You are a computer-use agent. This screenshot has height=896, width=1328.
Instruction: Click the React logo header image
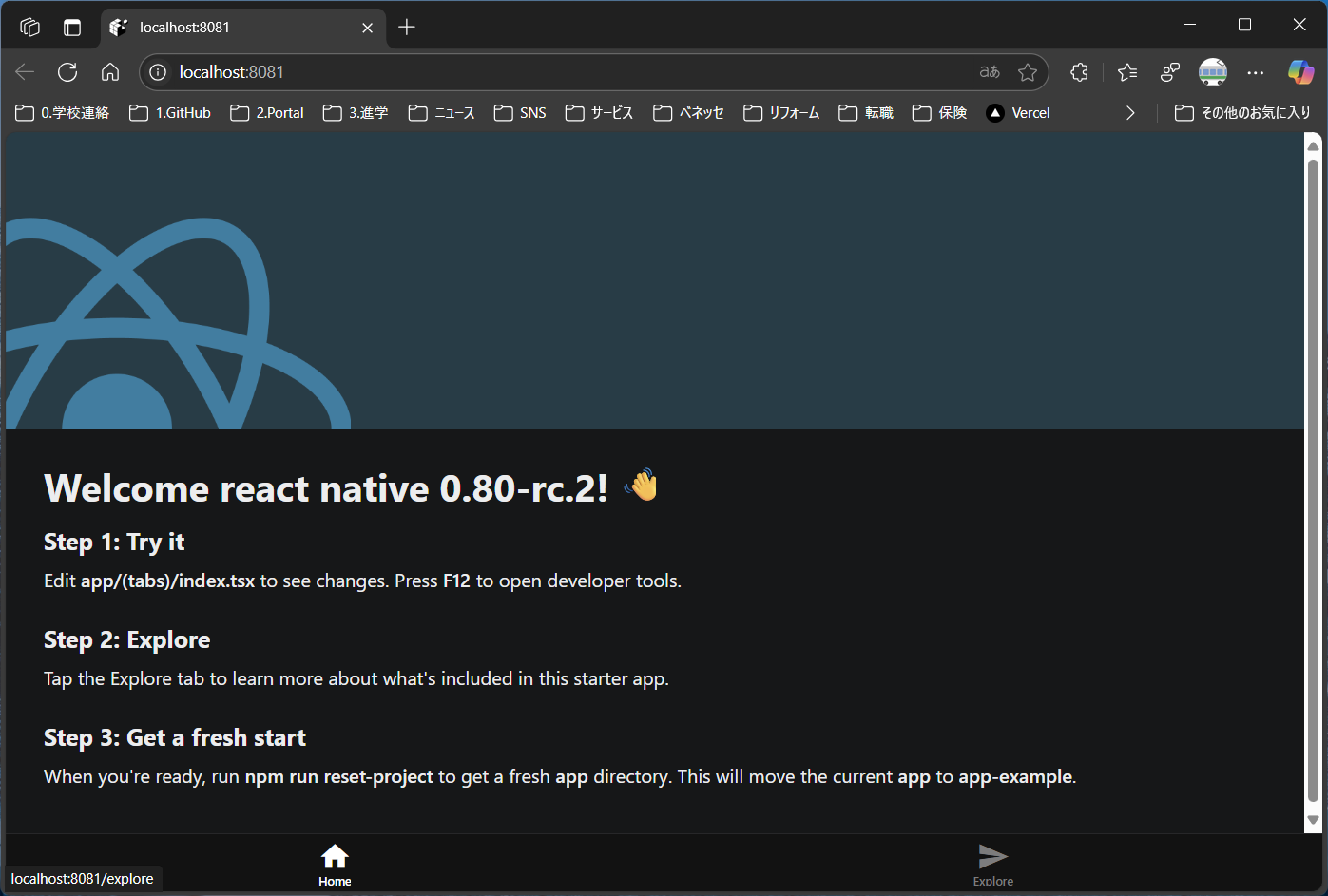click(x=179, y=324)
